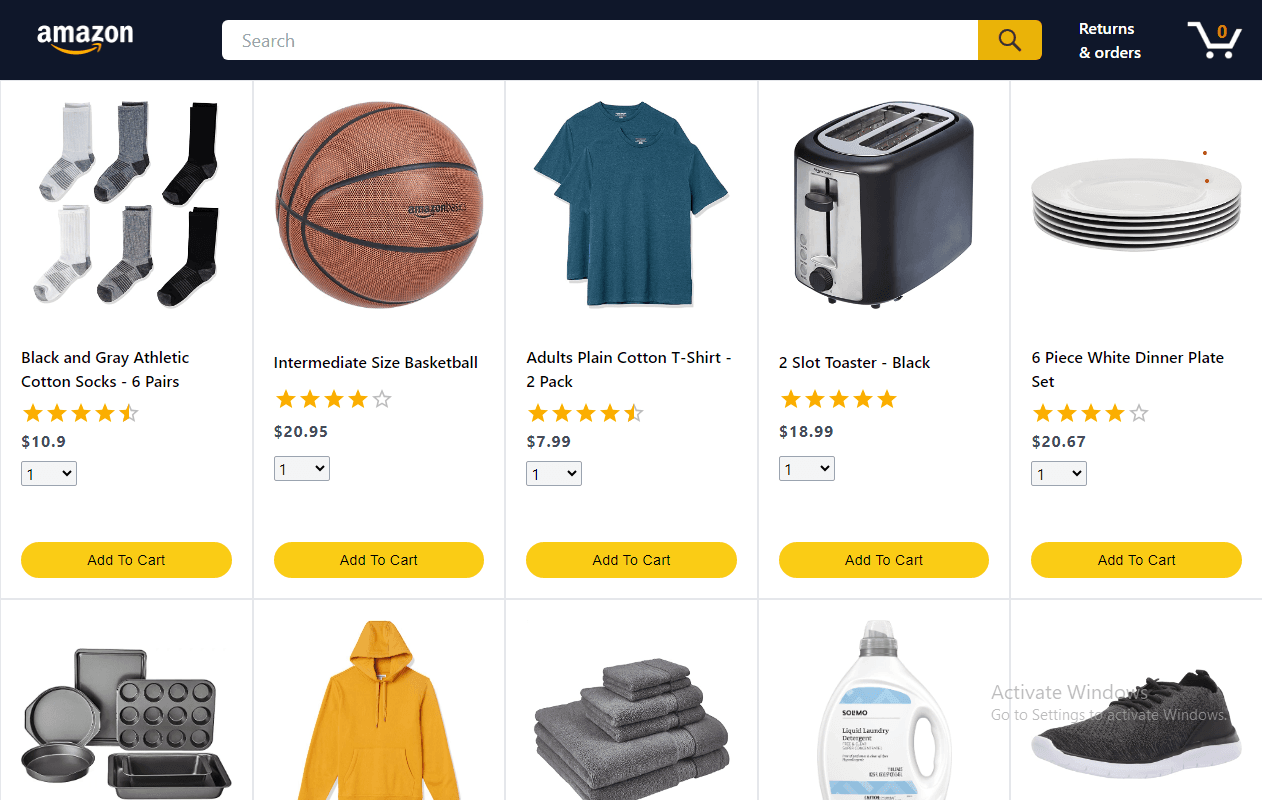The width and height of the screenshot is (1262, 800).
Task: Click the Dinner Plate Set star rating
Action: click(1090, 413)
